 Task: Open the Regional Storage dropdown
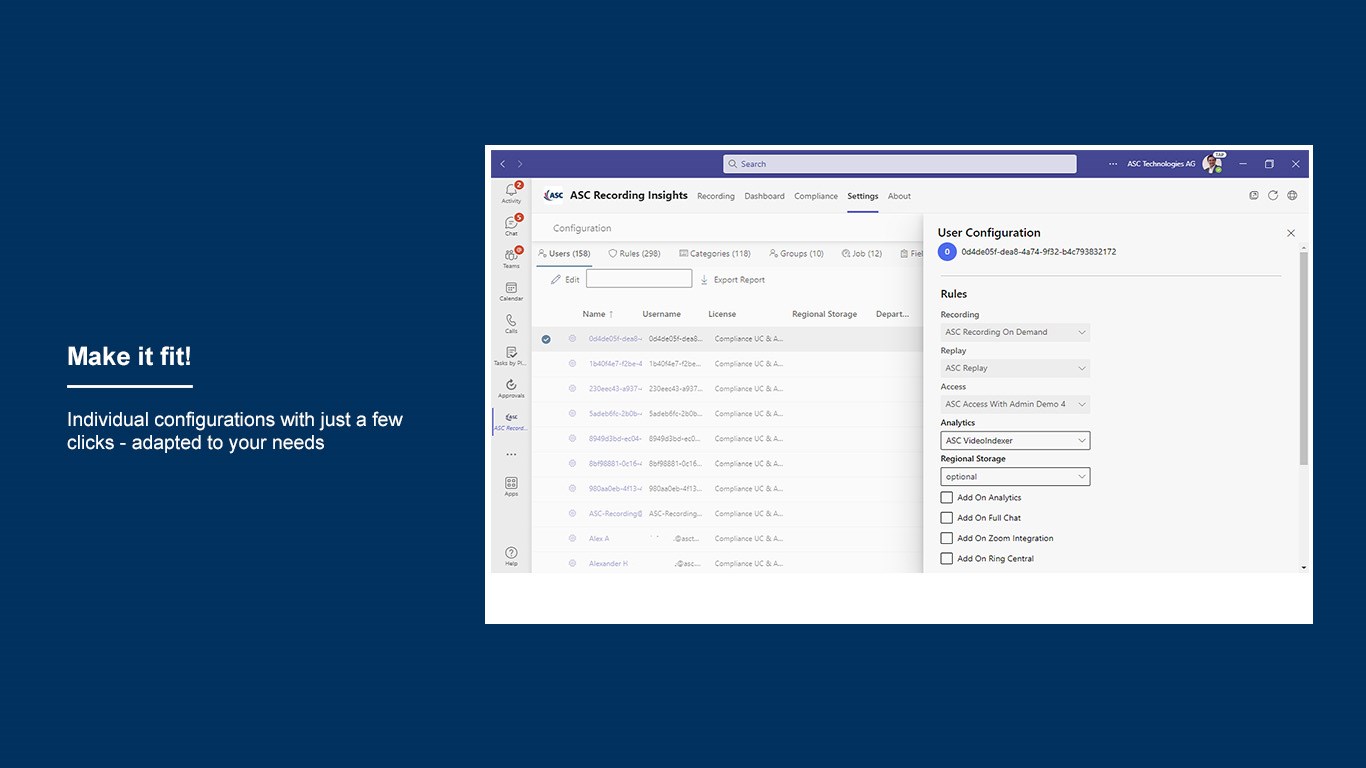[x=1015, y=477]
